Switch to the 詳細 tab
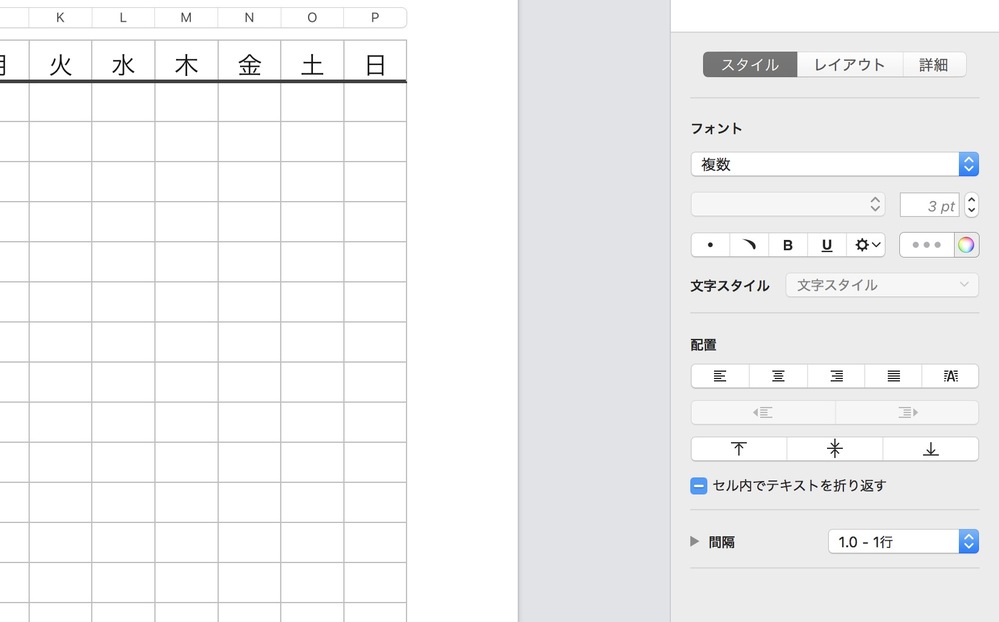 point(934,64)
